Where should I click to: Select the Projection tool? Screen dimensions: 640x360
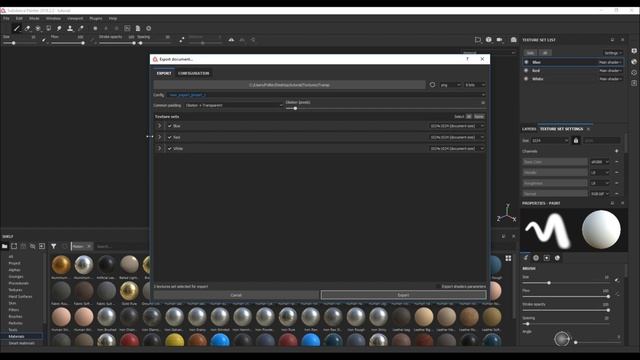click(x=38, y=29)
